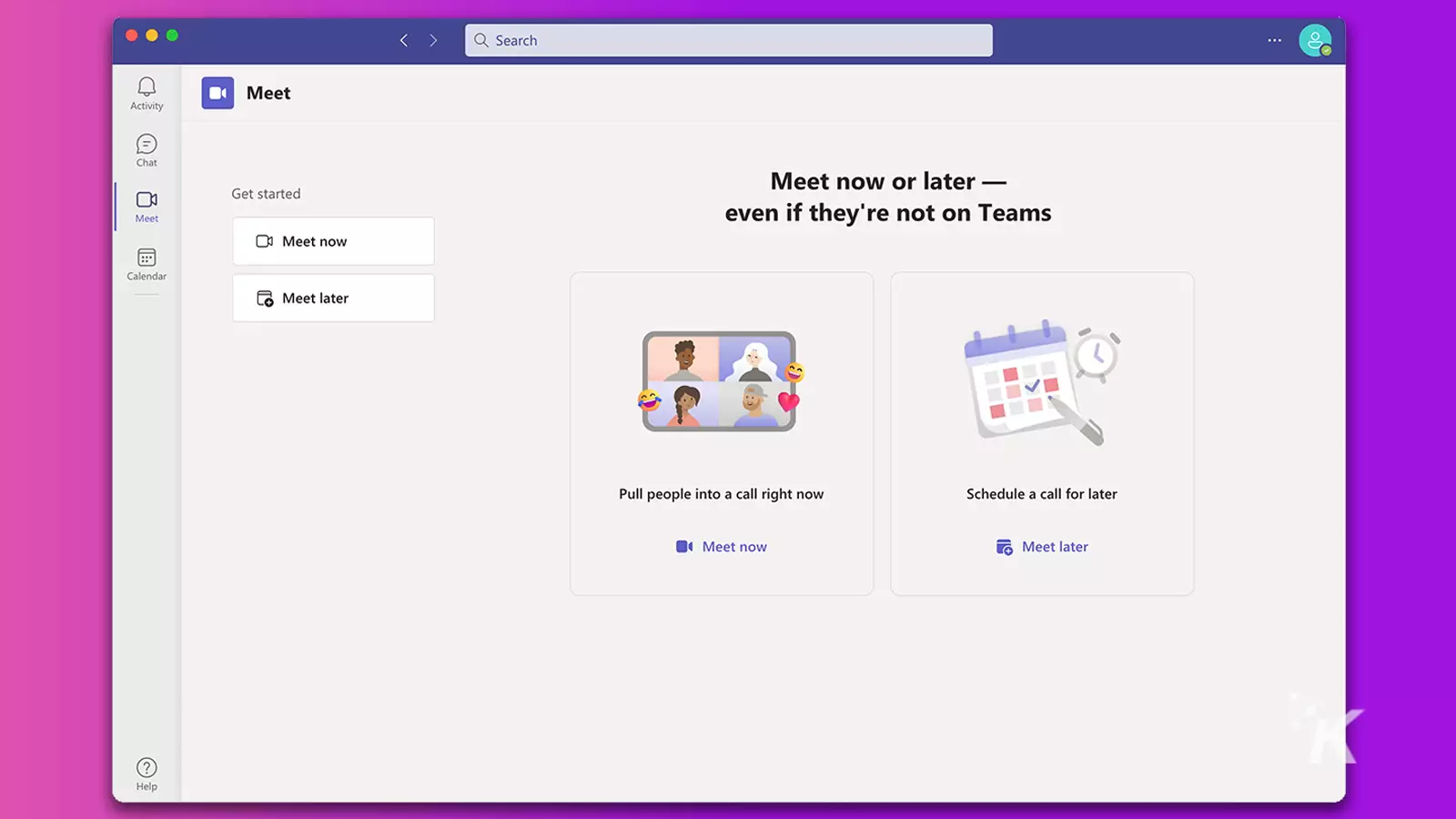
Task: Close the window with the red button
Action: [x=132, y=35]
